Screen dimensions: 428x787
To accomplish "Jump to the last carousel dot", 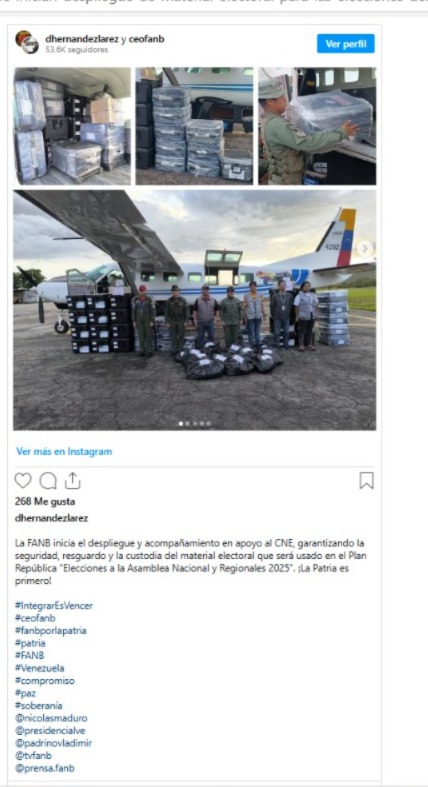I will point(208,424).
